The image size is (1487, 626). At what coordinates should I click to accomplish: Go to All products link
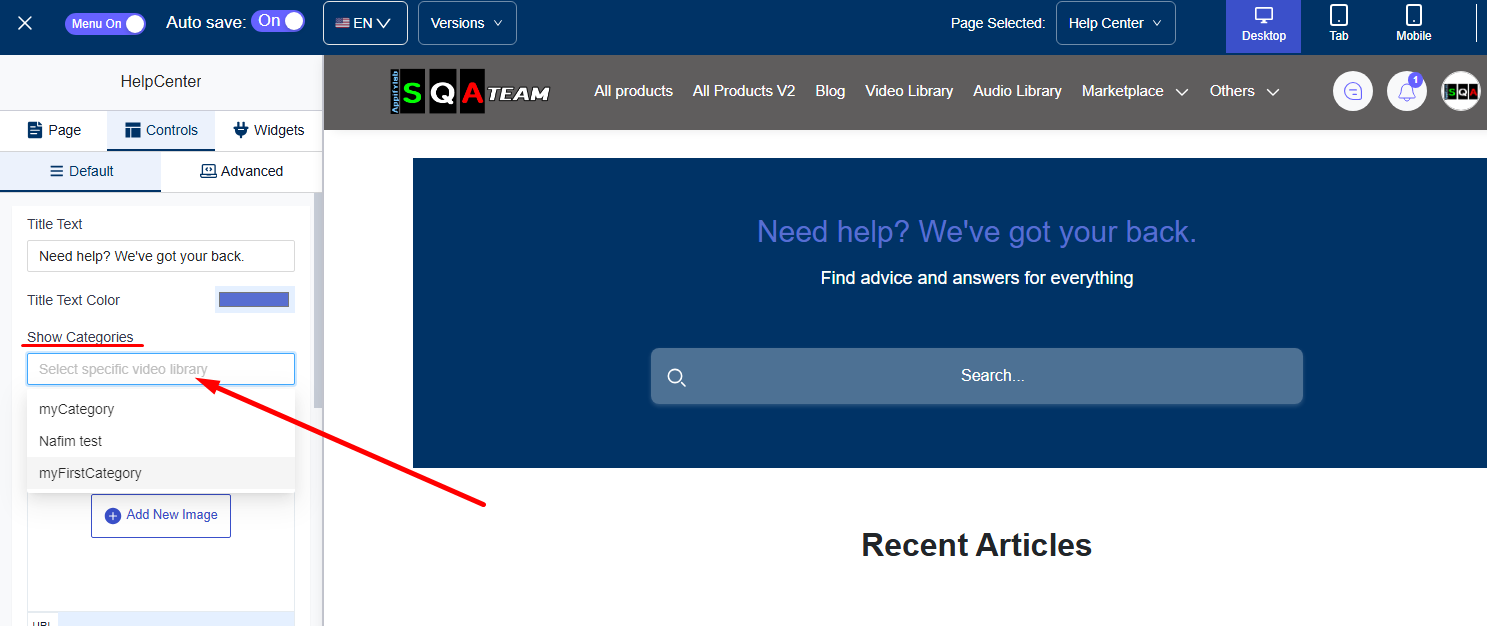coord(633,91)
